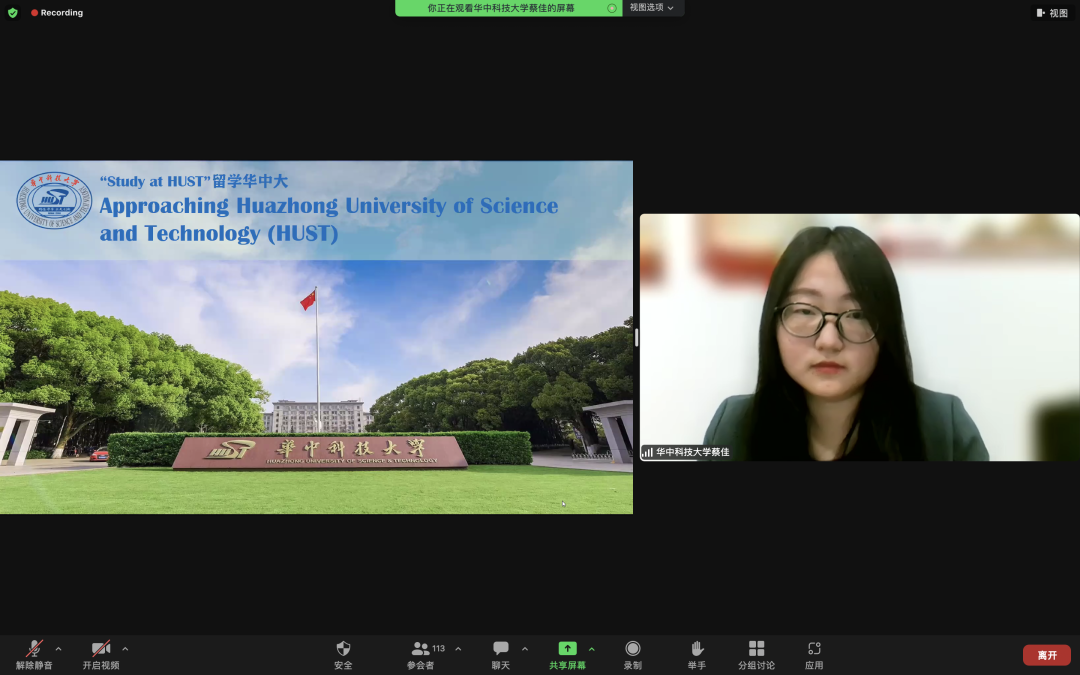Click the green screen-viewing notification banner
The image size is (1080, 675).
(508, 8)
